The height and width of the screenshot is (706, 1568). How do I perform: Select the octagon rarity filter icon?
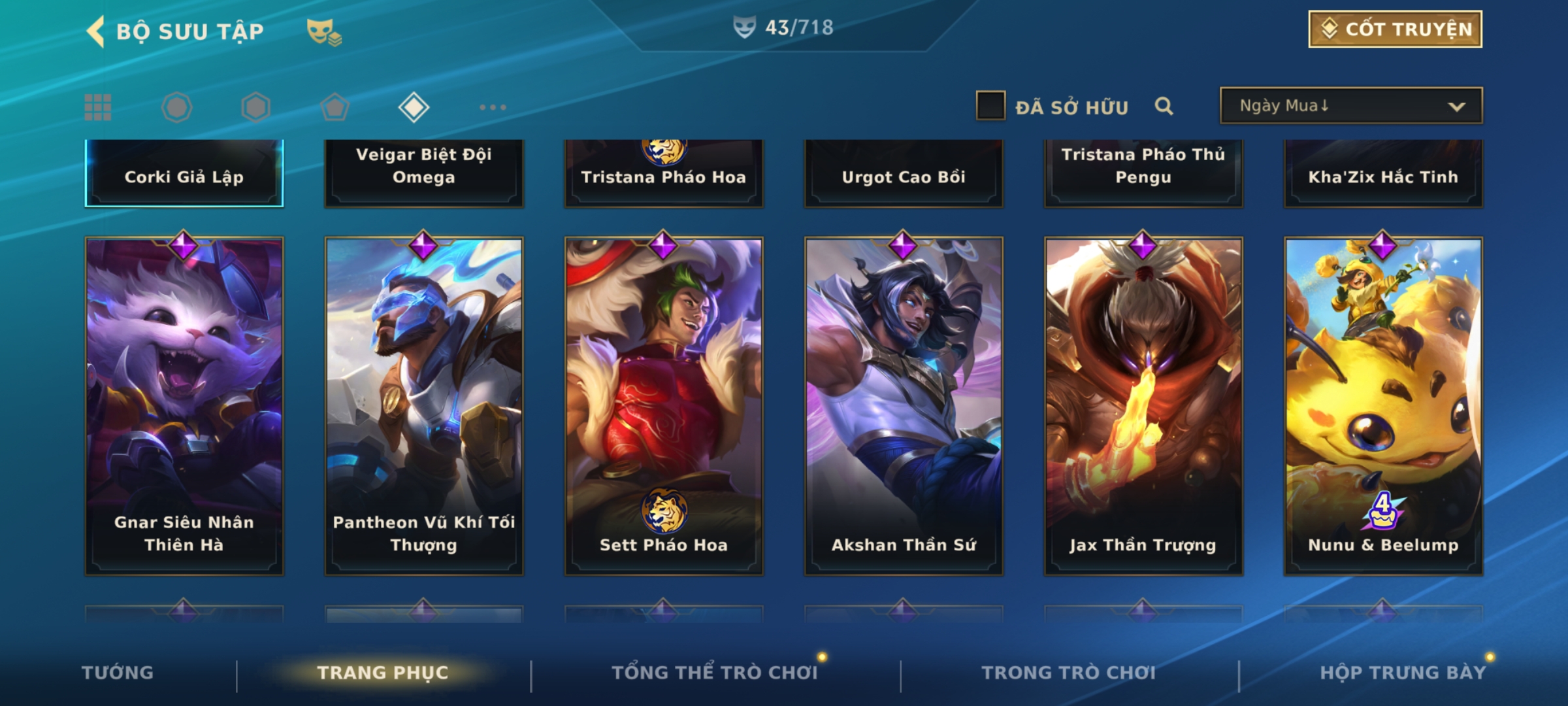(x=177, y=107)
